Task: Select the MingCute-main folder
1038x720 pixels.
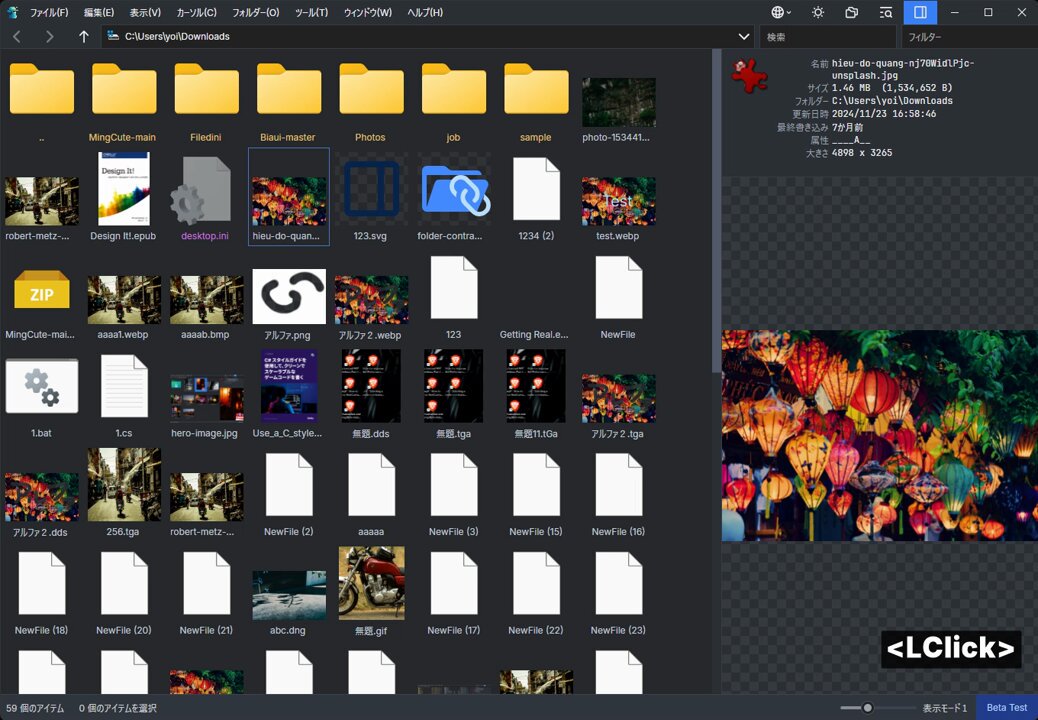Action: (123, 101)
